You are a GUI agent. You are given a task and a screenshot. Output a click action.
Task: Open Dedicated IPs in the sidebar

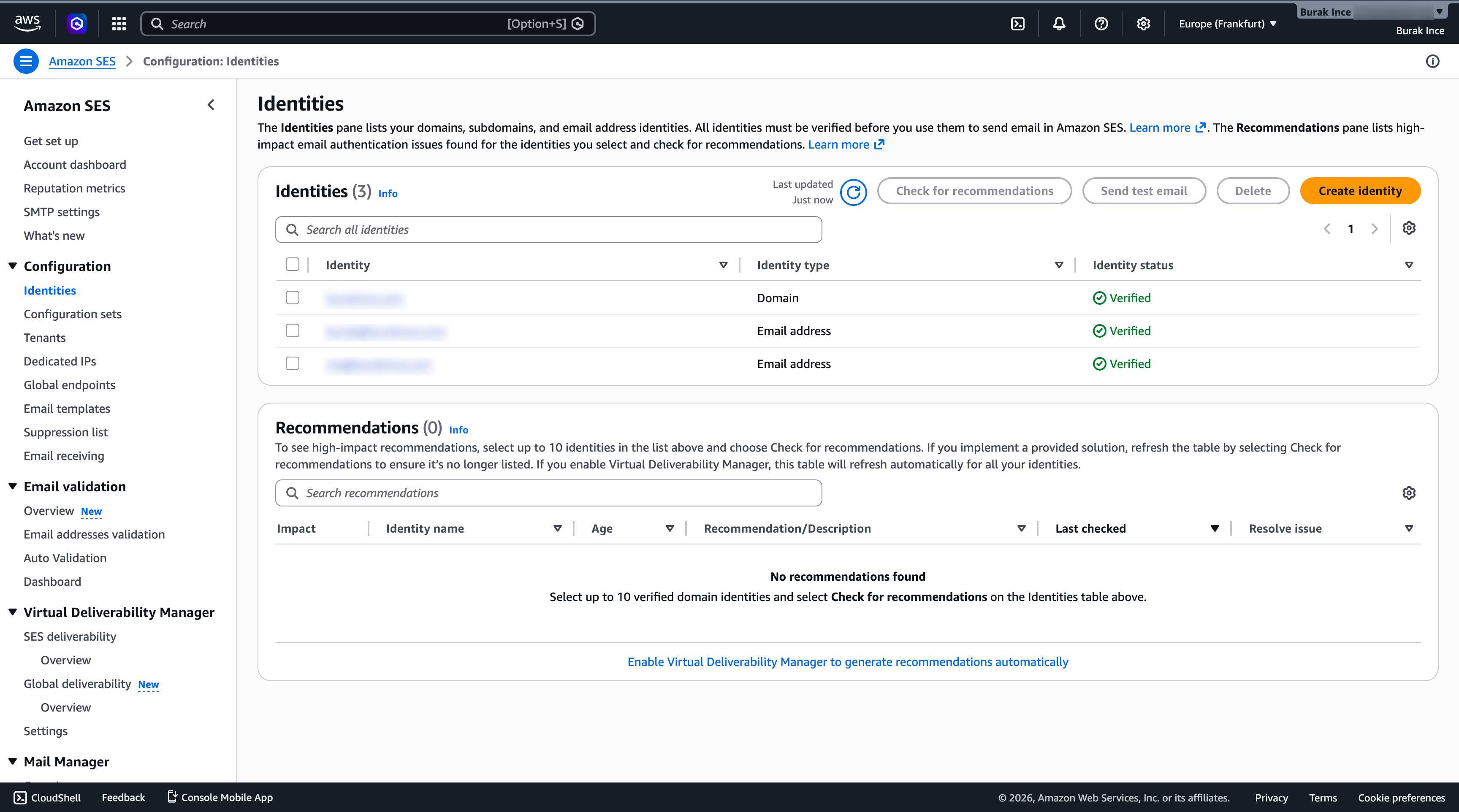tap(60, 361)
